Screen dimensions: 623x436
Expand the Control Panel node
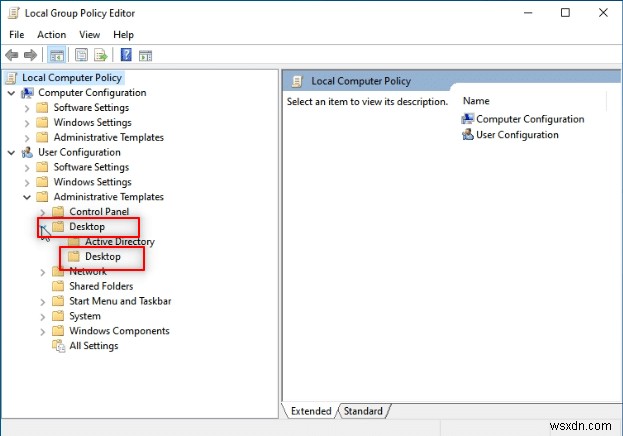43,213
